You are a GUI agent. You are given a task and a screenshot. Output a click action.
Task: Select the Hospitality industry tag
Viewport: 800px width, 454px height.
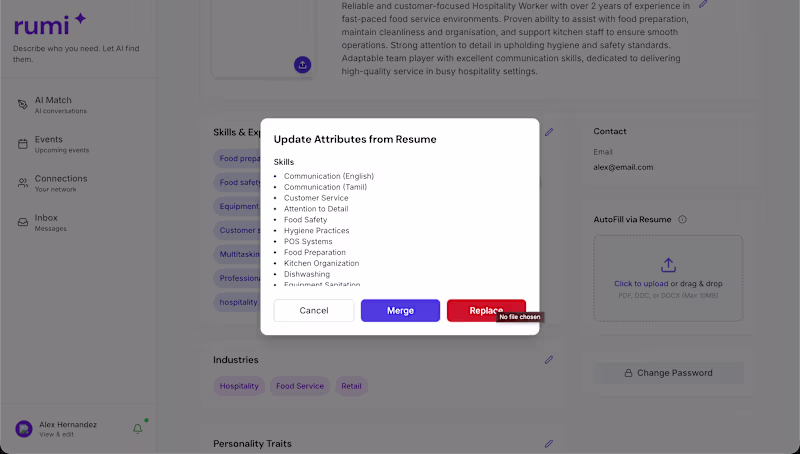point(239,386)
